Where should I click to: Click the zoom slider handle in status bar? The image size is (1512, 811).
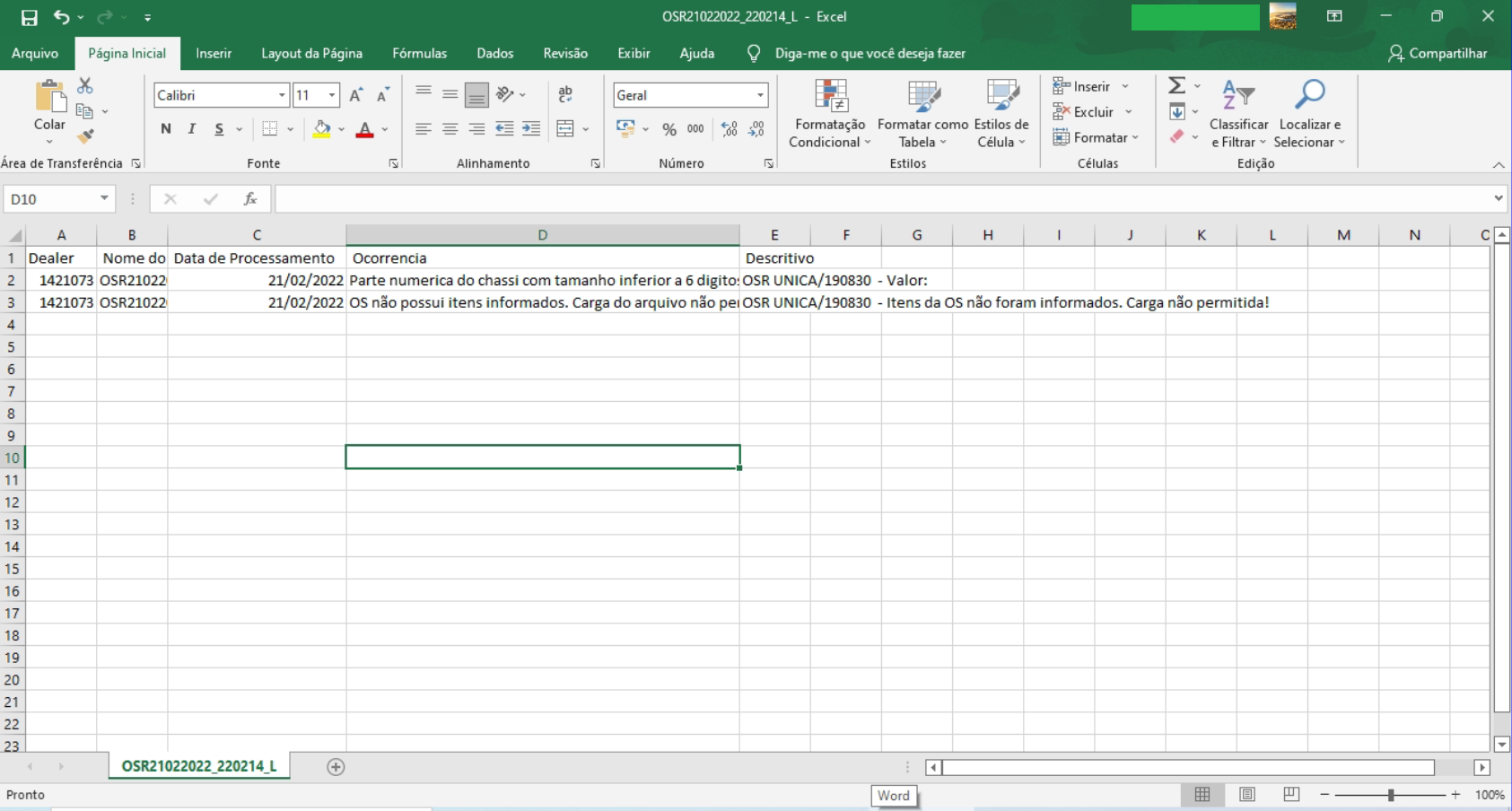tap(1391, 795)
